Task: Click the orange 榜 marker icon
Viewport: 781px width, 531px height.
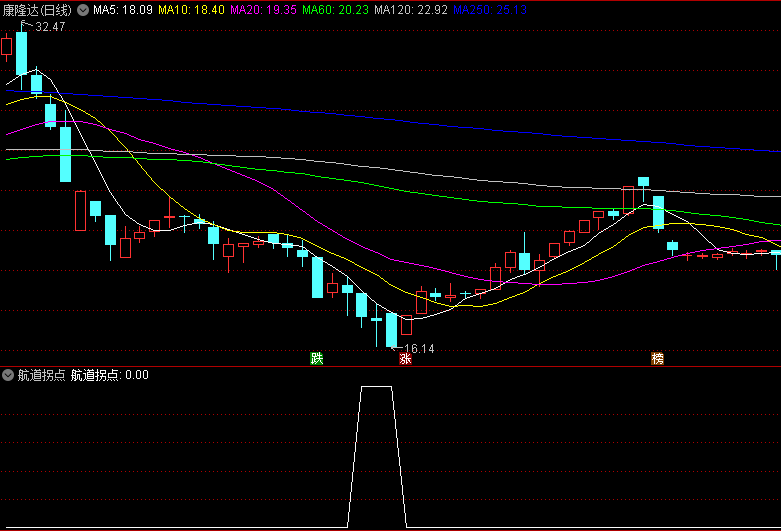Action: pos(657,359)
